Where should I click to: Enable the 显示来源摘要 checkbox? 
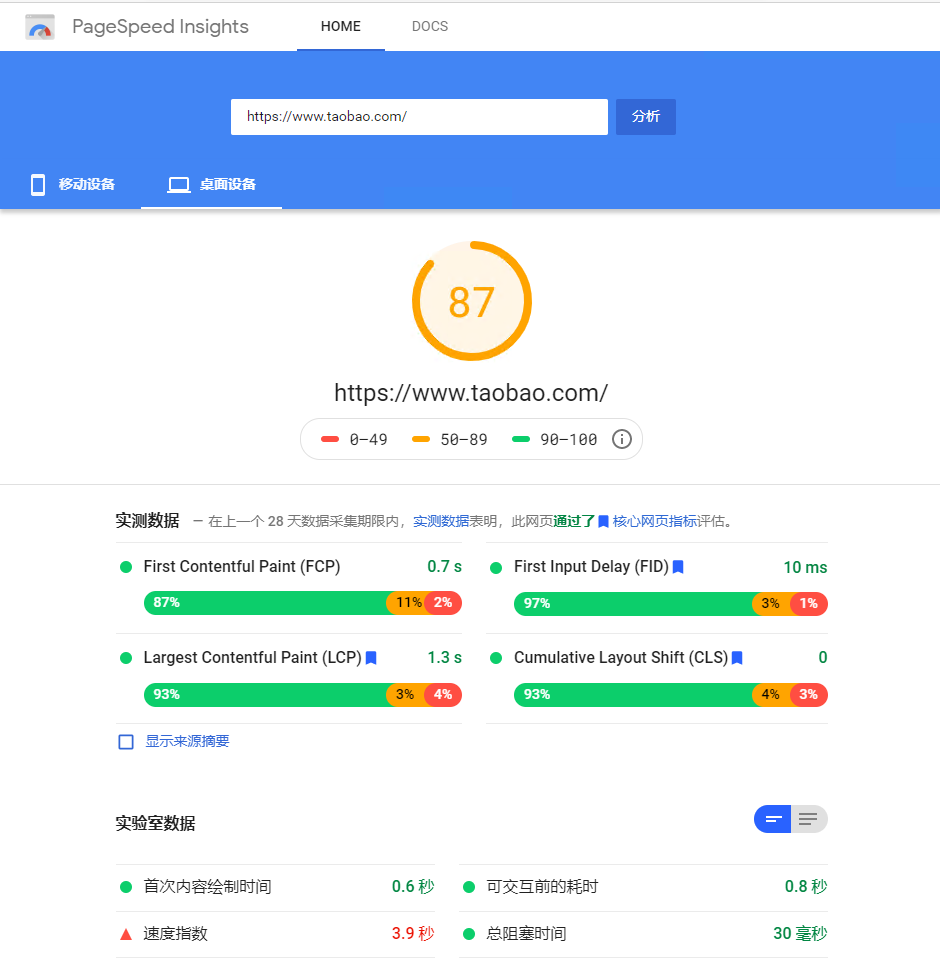125,741
